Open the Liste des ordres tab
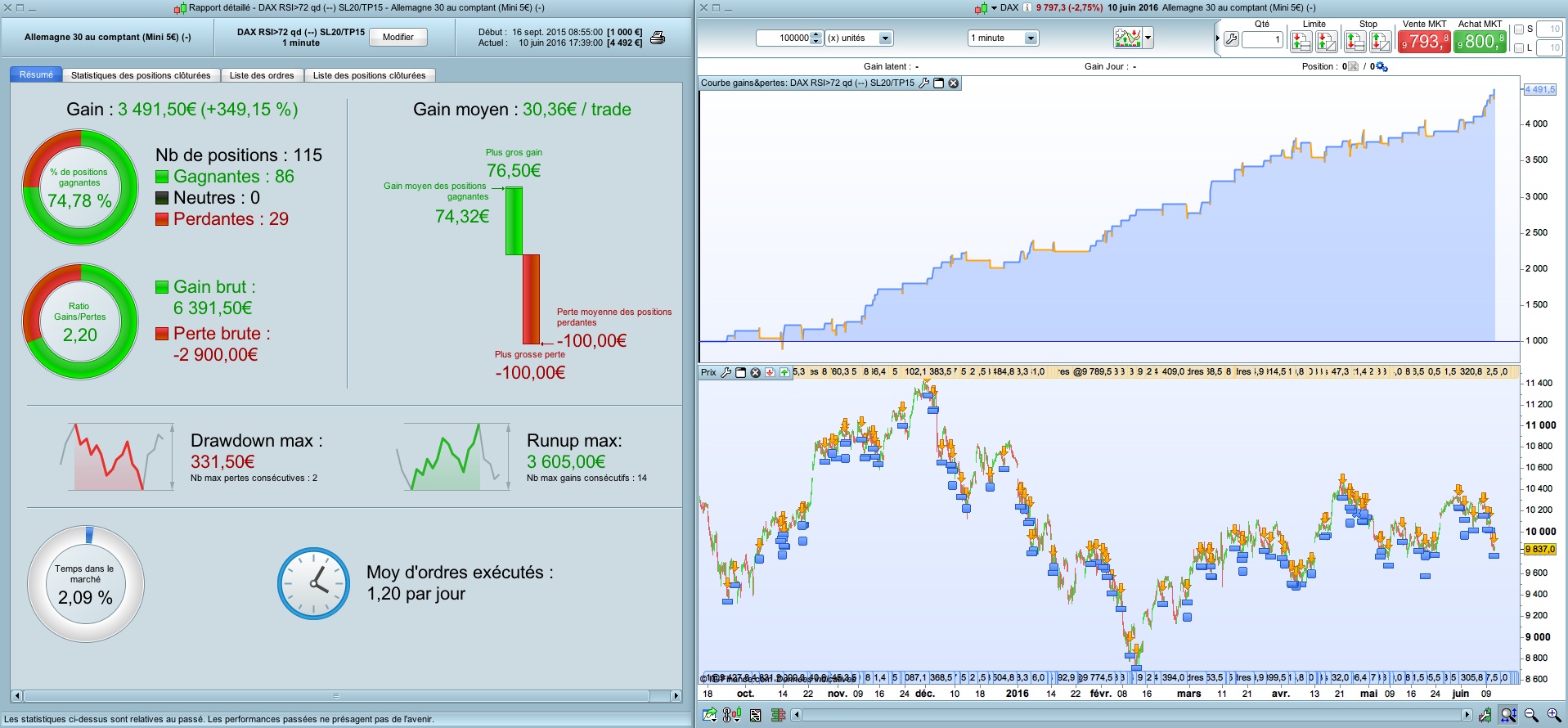 262,75
